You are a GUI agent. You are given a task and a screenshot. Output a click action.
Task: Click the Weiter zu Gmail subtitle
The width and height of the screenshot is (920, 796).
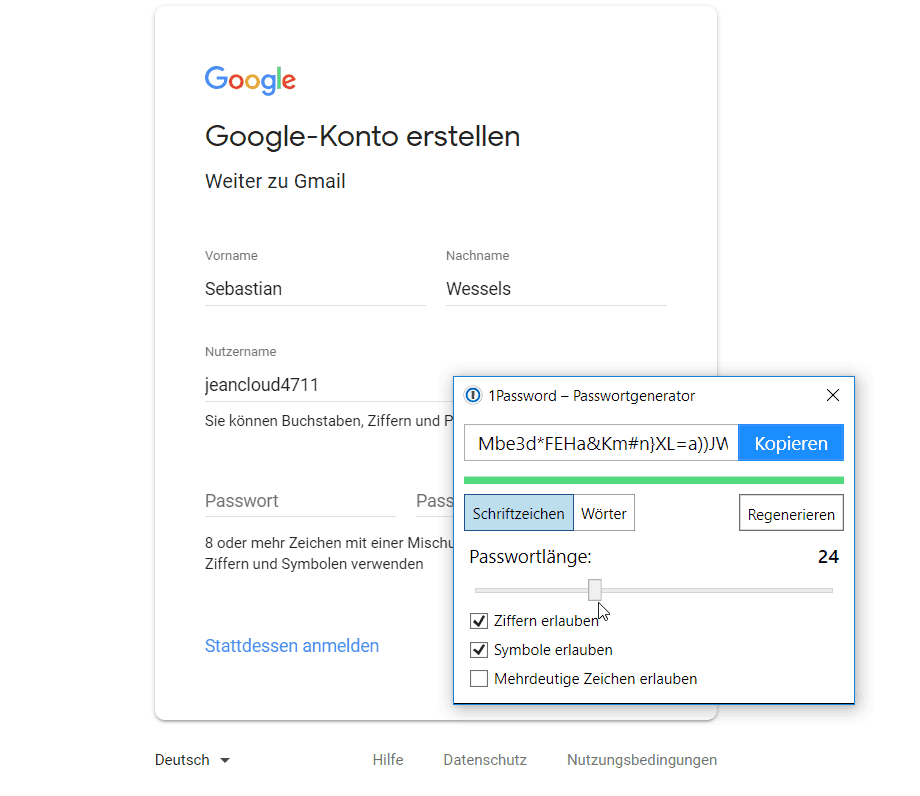[x=275, y=181]
